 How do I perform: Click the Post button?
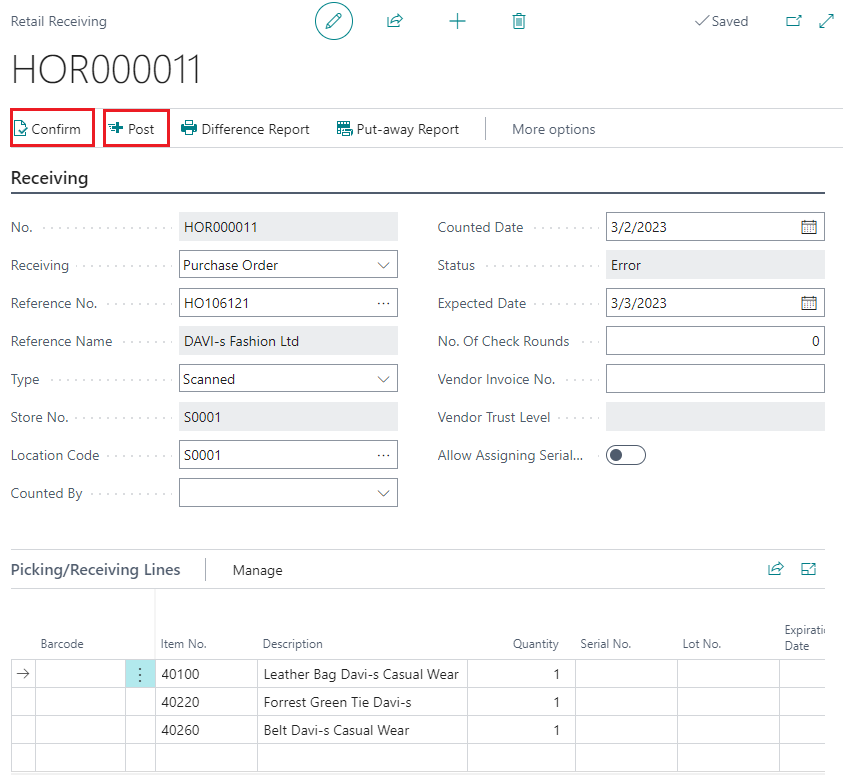pos(133,129)
